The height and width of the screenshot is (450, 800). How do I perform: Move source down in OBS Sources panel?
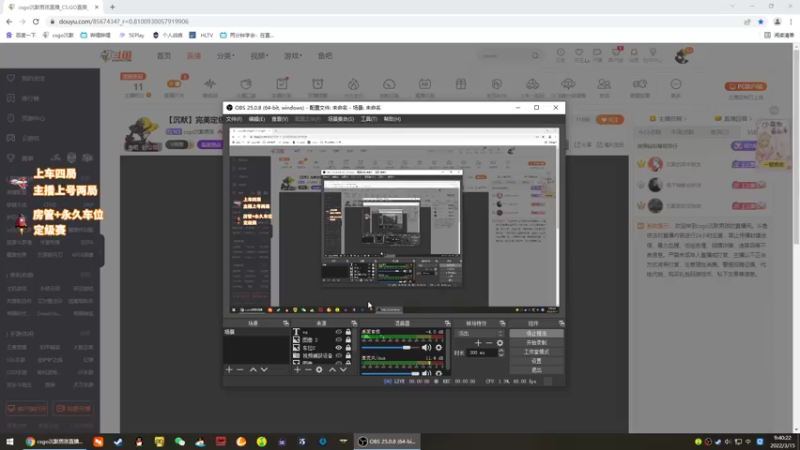click(x=343, y=369)
